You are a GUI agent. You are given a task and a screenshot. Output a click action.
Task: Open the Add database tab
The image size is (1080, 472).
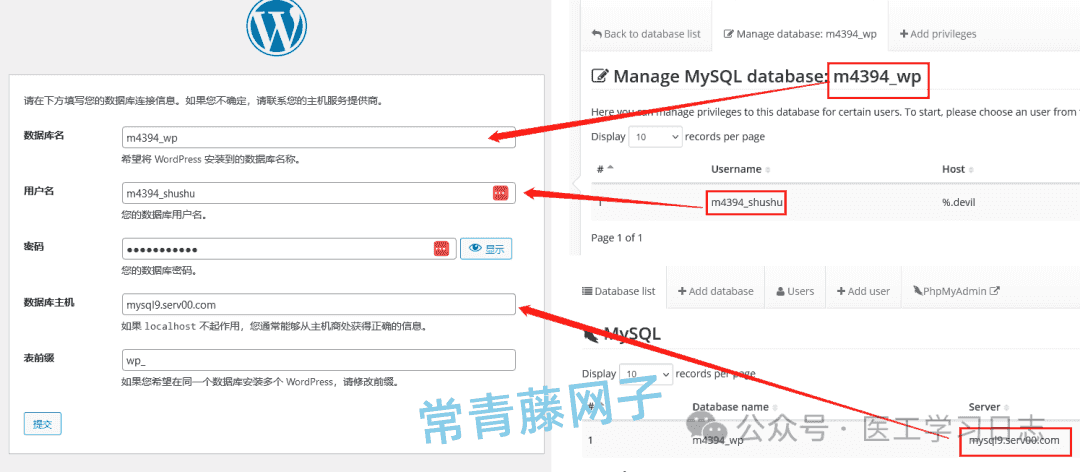click(716, 291)
